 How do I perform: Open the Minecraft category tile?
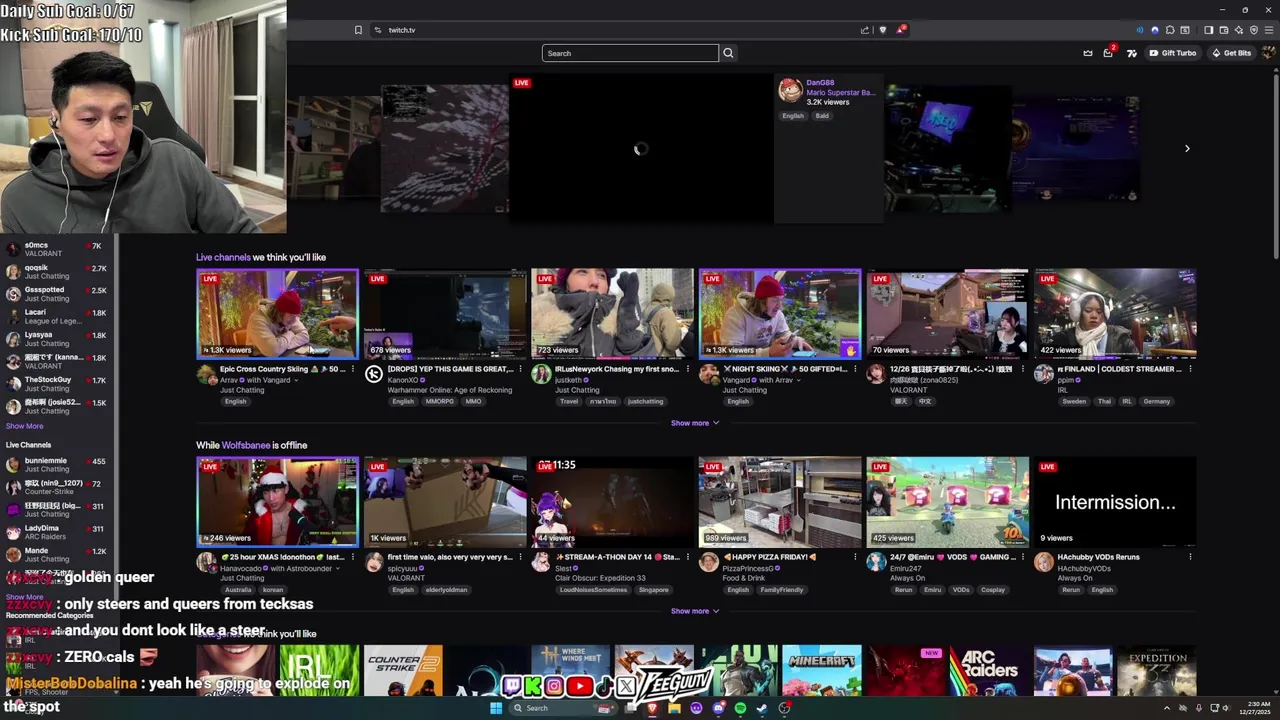click(822, 670)
